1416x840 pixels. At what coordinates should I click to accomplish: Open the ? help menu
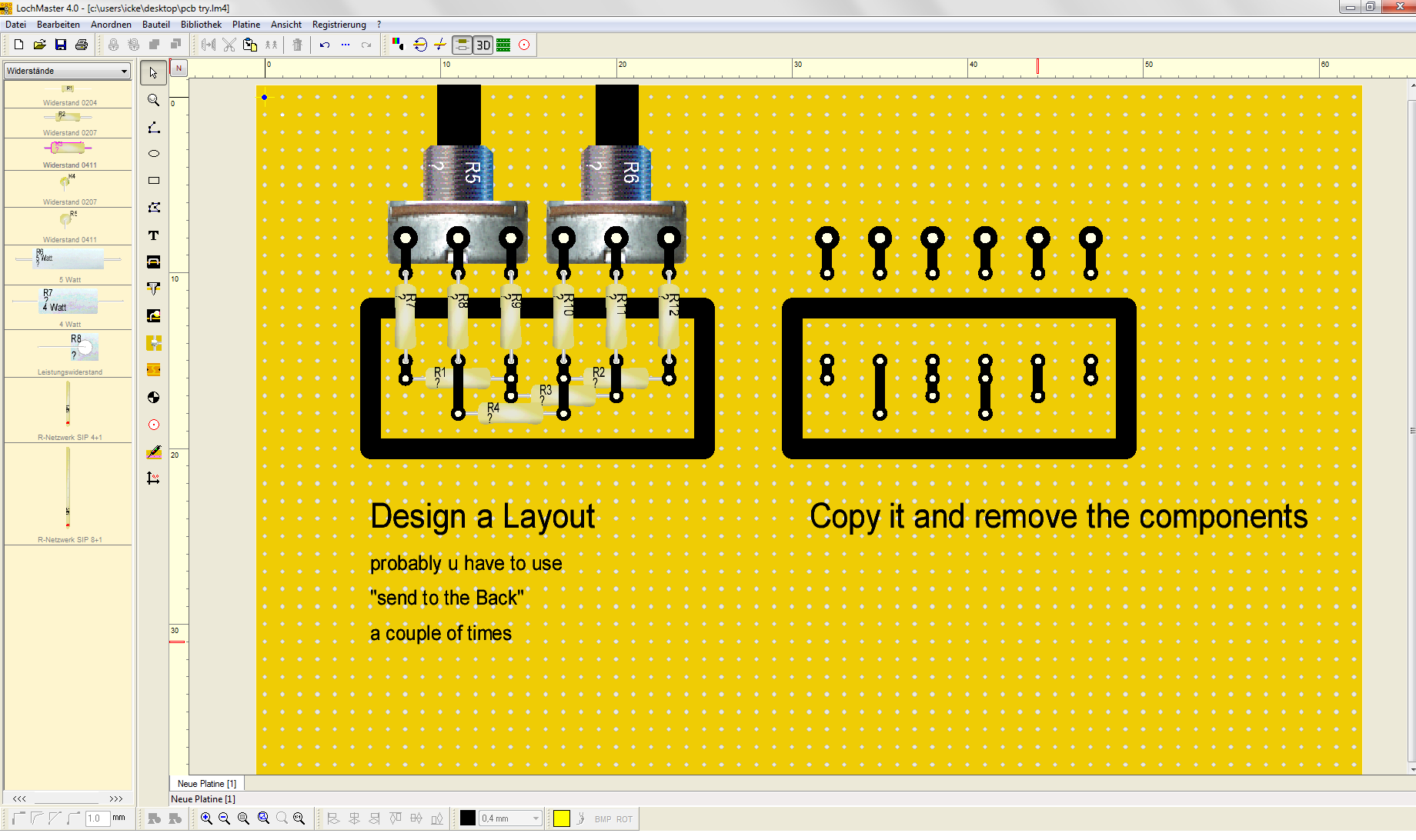[379, 25]
